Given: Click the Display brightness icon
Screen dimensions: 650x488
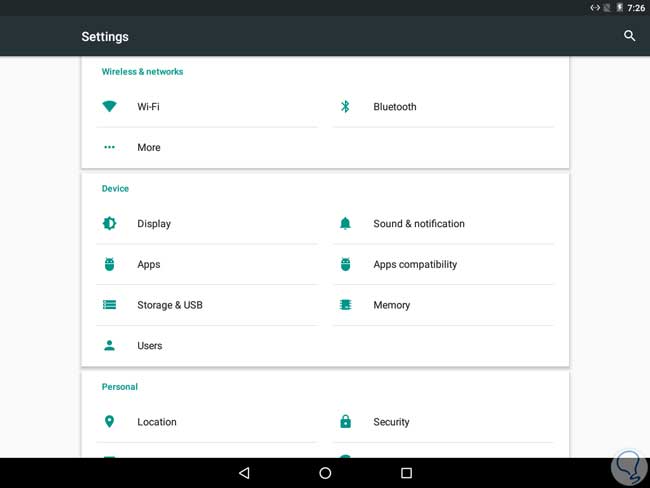Looking at the screenshot, I should [x=109, y=223].
